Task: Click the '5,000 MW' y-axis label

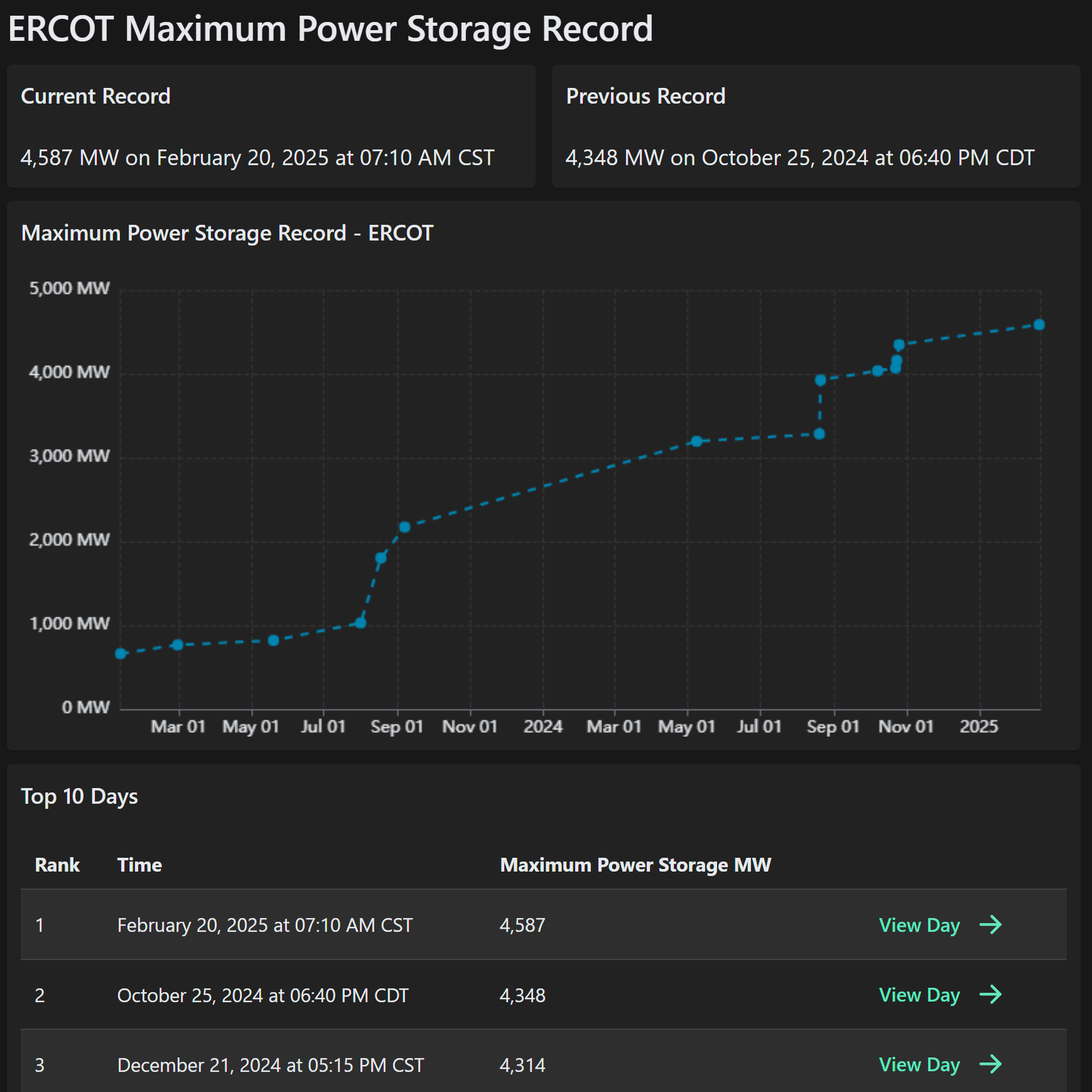Action: pyautogui.click(x=69, y=288)
